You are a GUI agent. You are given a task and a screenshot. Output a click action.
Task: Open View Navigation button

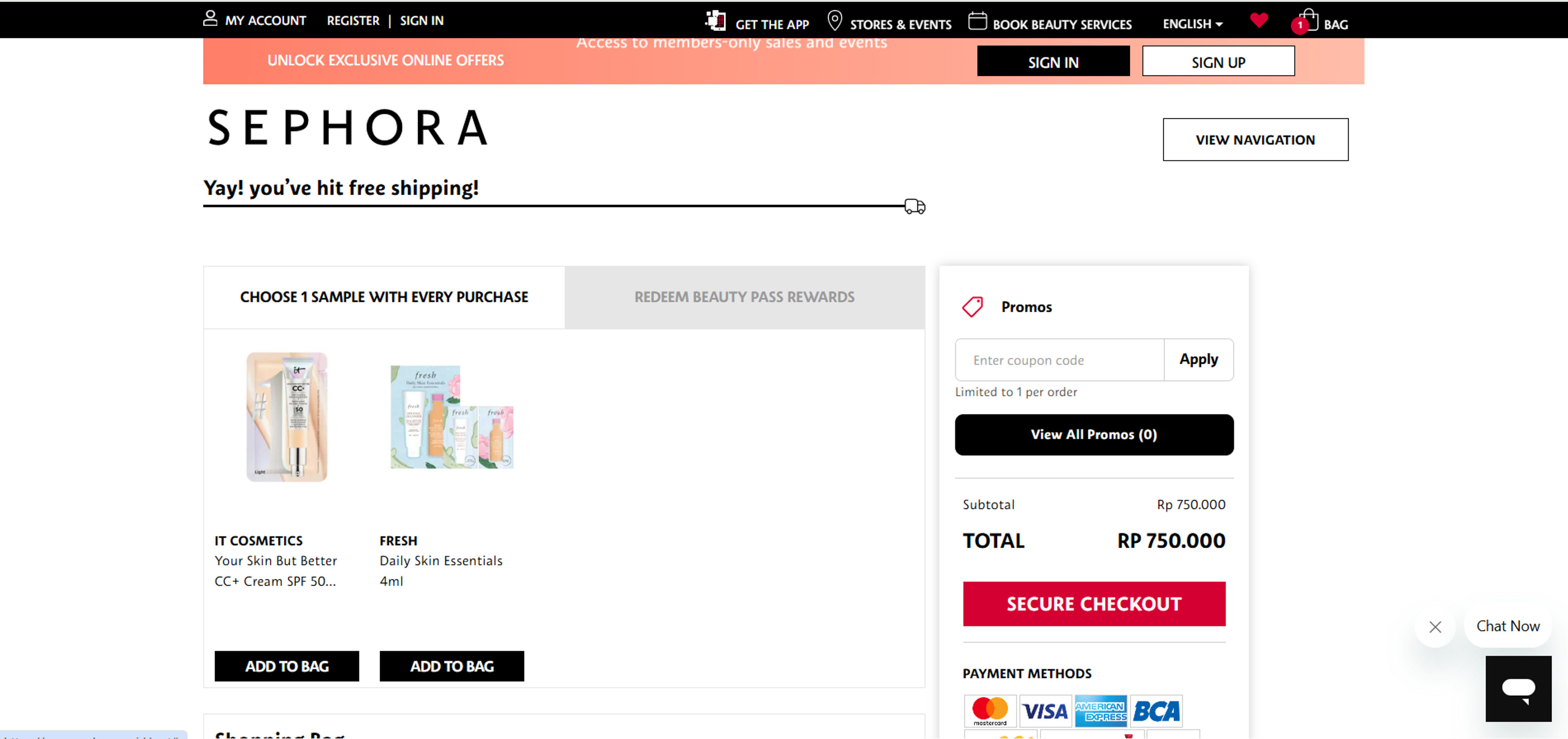pyautogui.click(x=1255, y=140)
